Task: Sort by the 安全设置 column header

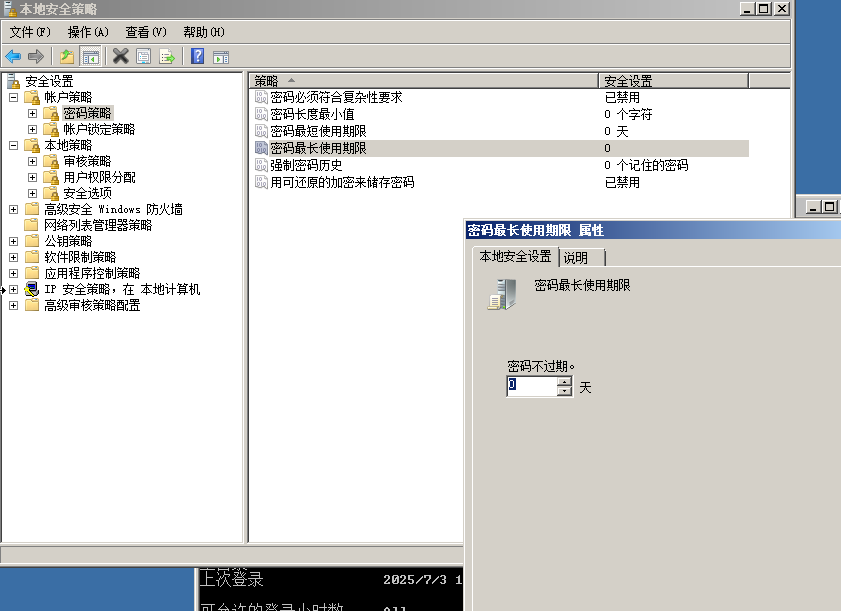Action: 629,81
